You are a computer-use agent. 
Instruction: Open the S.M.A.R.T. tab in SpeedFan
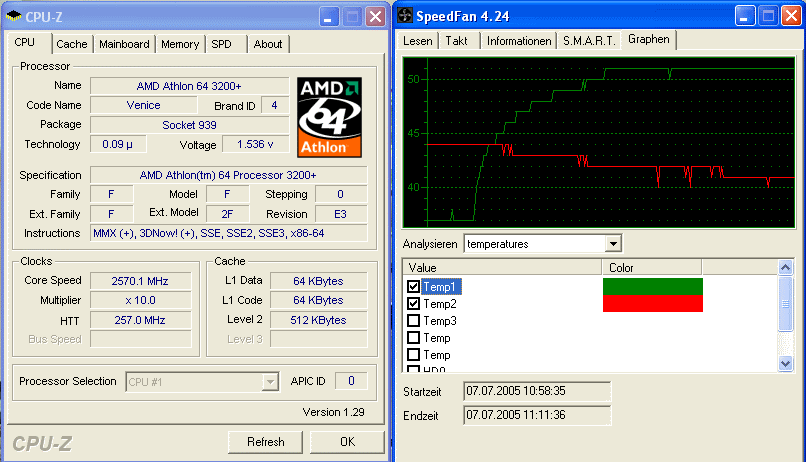(589, 41)
